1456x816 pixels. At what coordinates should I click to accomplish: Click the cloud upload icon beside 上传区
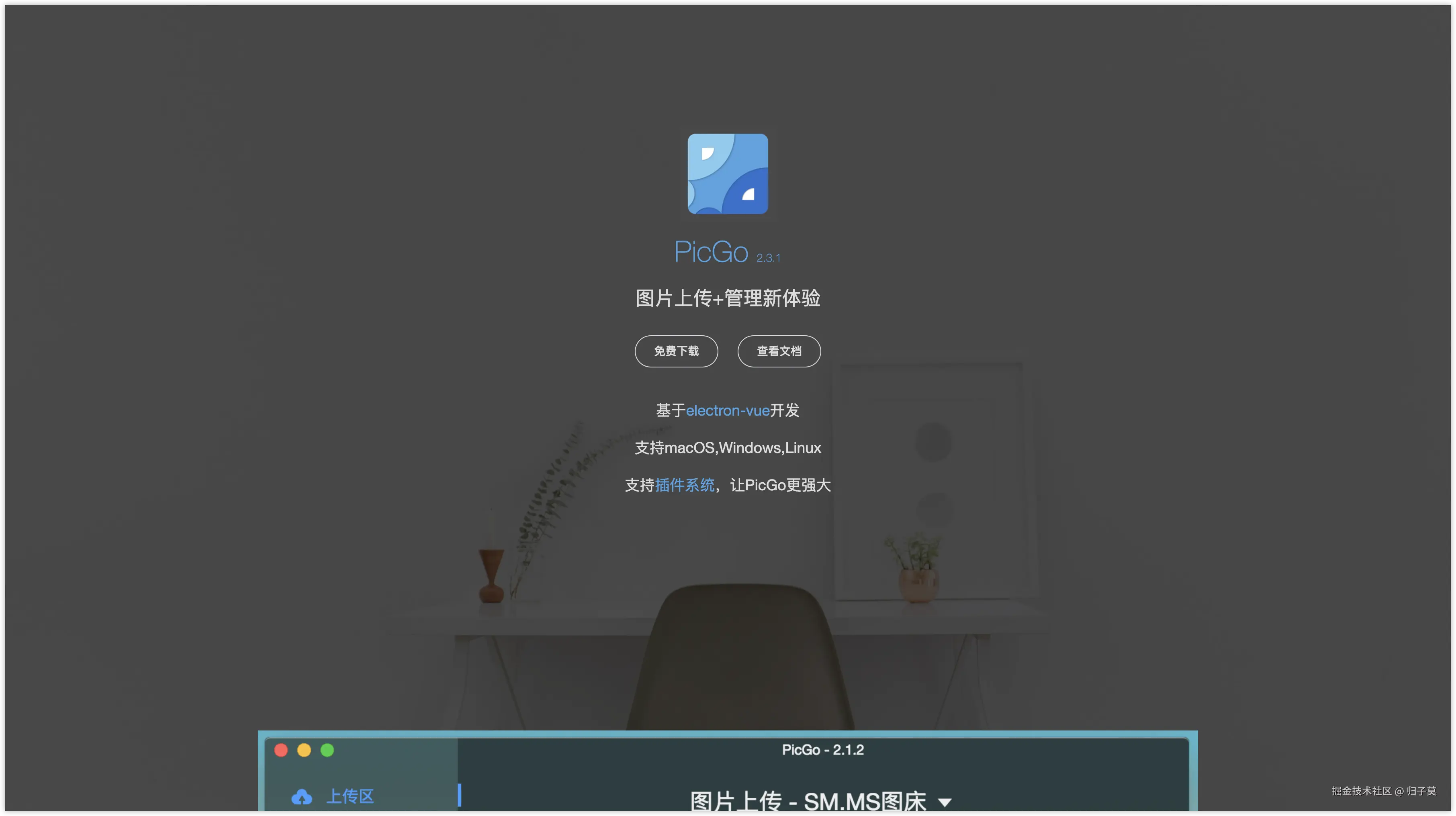pyautogui.click(x=301, y=797)
